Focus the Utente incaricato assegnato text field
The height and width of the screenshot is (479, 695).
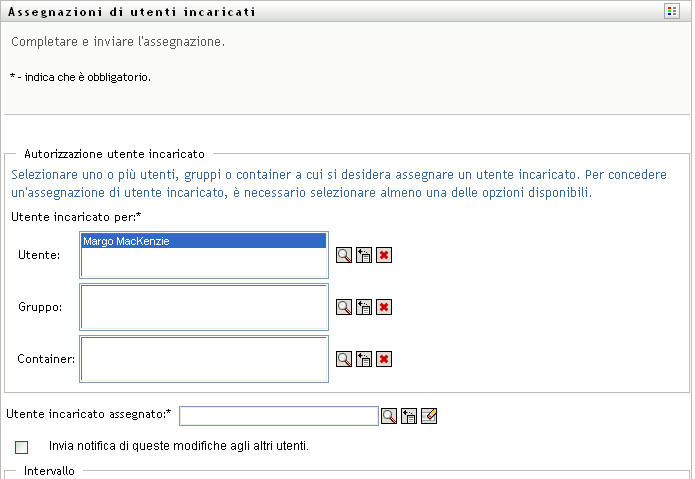pyautogui.click(x=278, y=416)
